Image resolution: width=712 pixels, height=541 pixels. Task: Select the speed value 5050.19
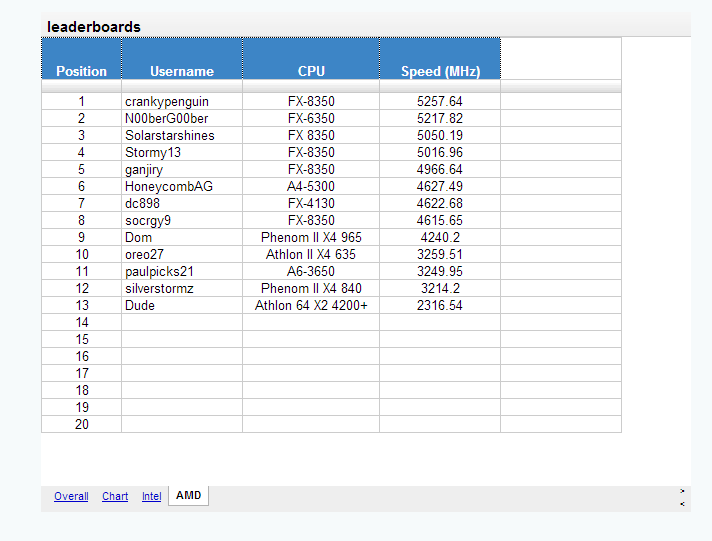pos(440,135)
